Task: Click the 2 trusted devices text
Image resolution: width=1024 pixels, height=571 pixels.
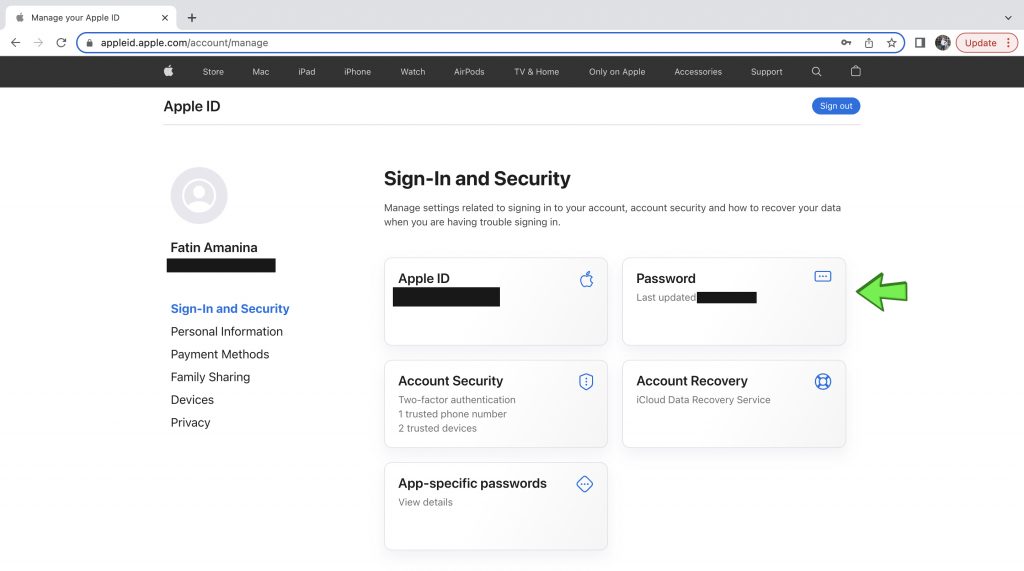Action: point(437,429)
